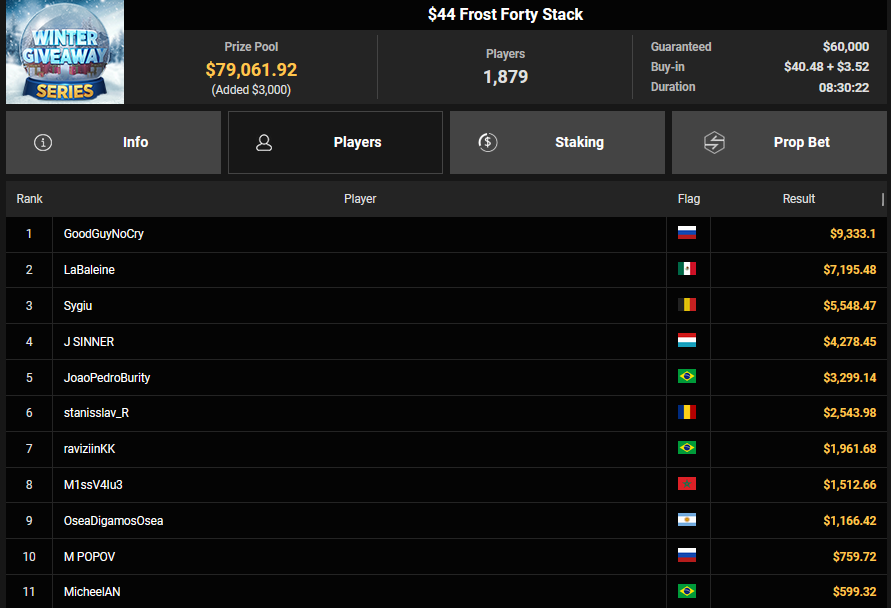This screenshot has height=608, width=891.
Task: Click the Info tab circle icon
Action: [x=43, y=142]
